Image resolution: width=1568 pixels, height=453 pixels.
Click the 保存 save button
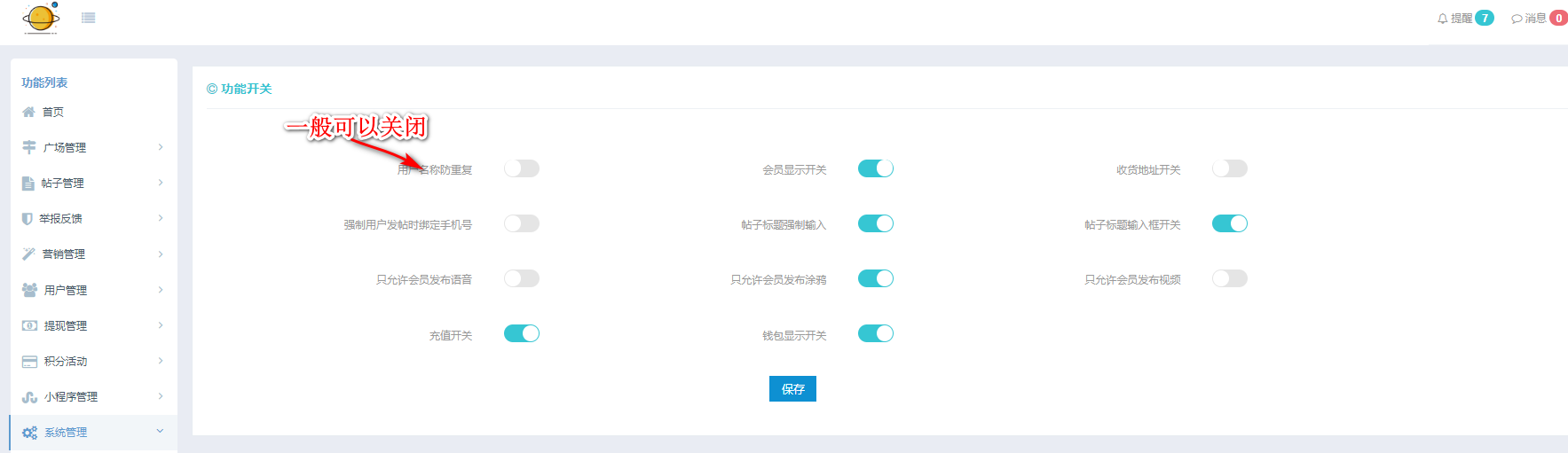[x=792, y=389]
